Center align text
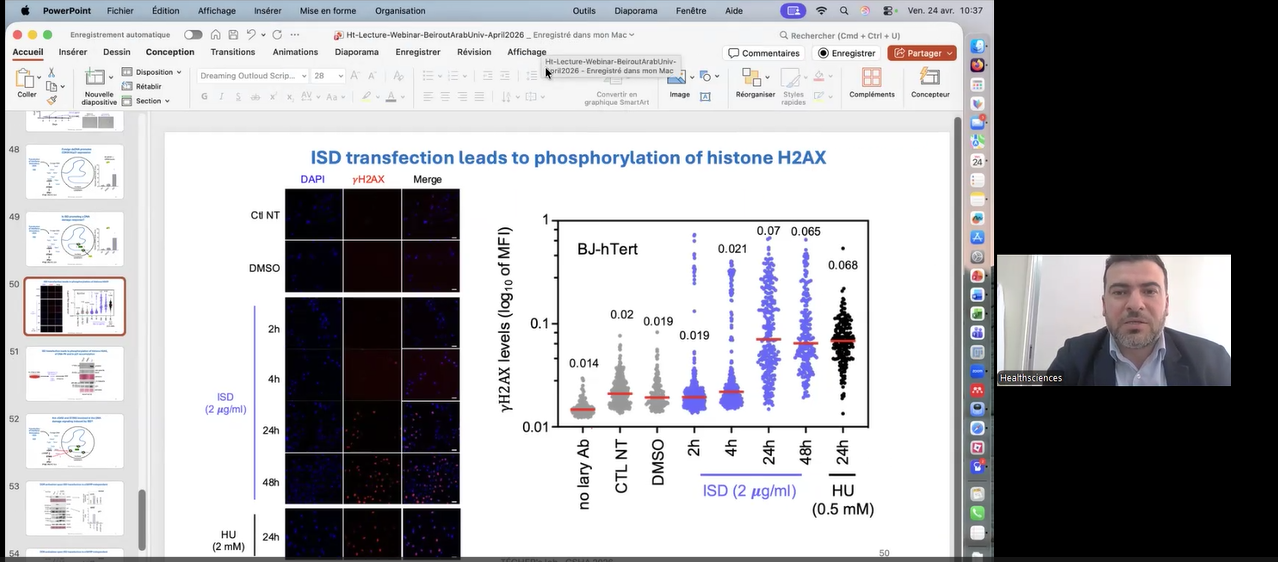Image resolution: width=1278 pixels, height=562 pixels. coord(445,97)
